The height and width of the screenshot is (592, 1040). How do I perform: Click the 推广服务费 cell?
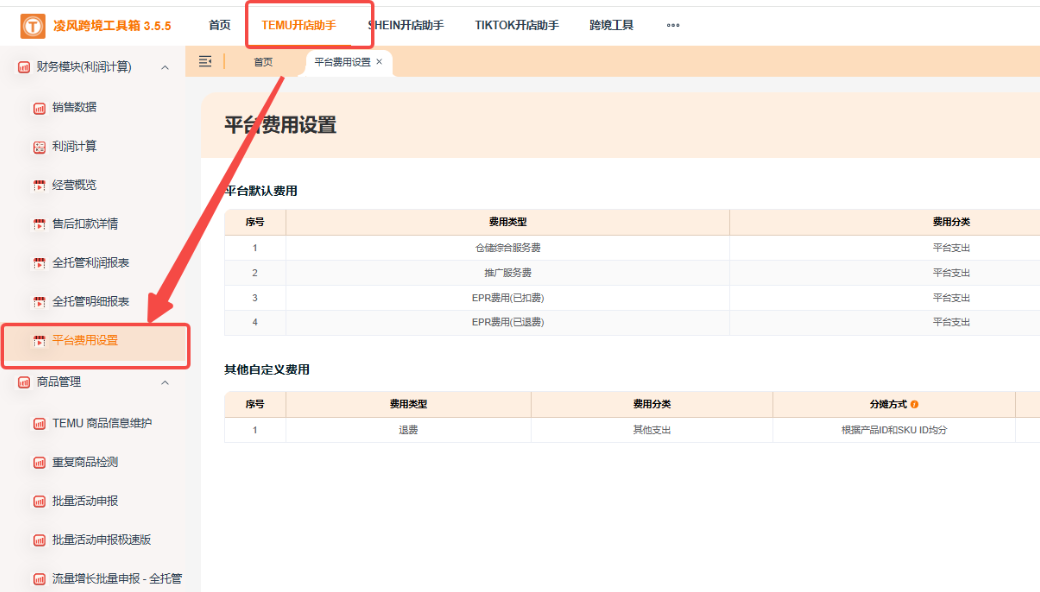(x=507, y=272)
